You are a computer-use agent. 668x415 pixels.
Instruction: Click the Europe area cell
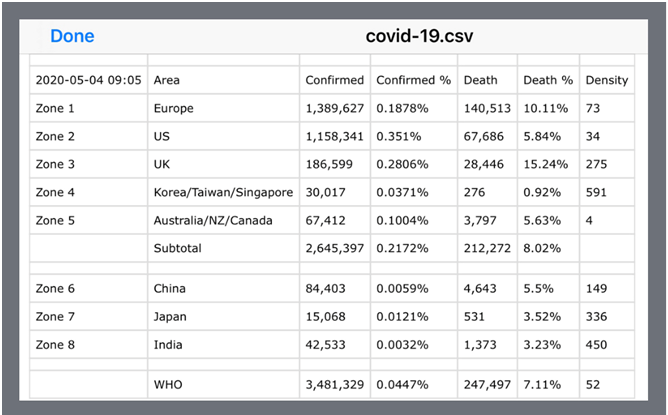coord(174,108)
